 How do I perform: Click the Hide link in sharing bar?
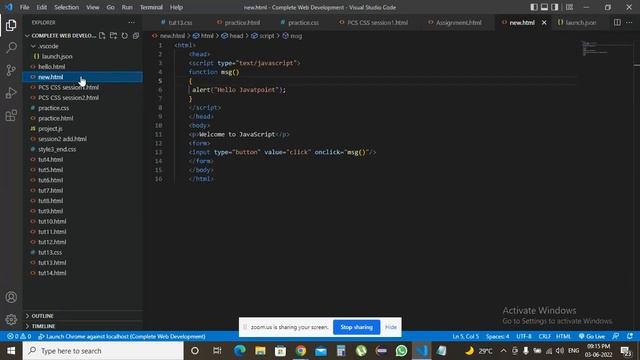point(391,327)
